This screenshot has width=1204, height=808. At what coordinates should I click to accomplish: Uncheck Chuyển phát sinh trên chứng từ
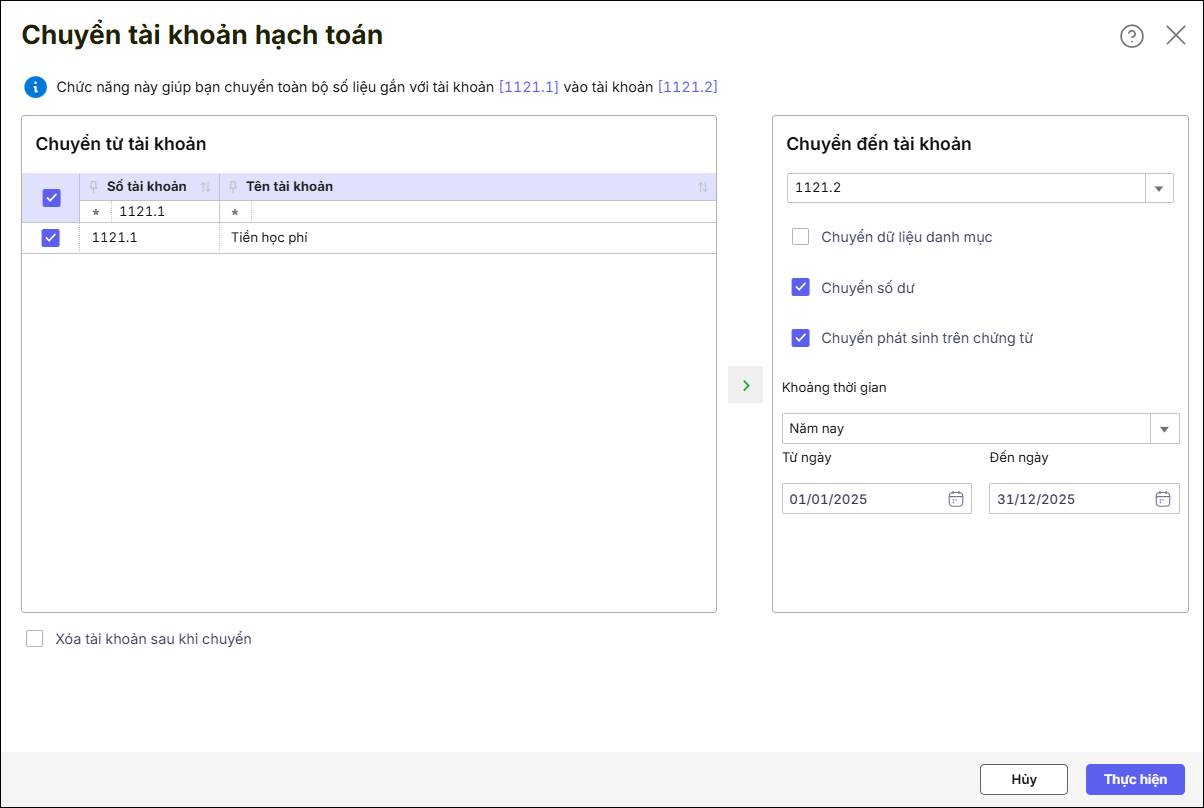(800, 338)
